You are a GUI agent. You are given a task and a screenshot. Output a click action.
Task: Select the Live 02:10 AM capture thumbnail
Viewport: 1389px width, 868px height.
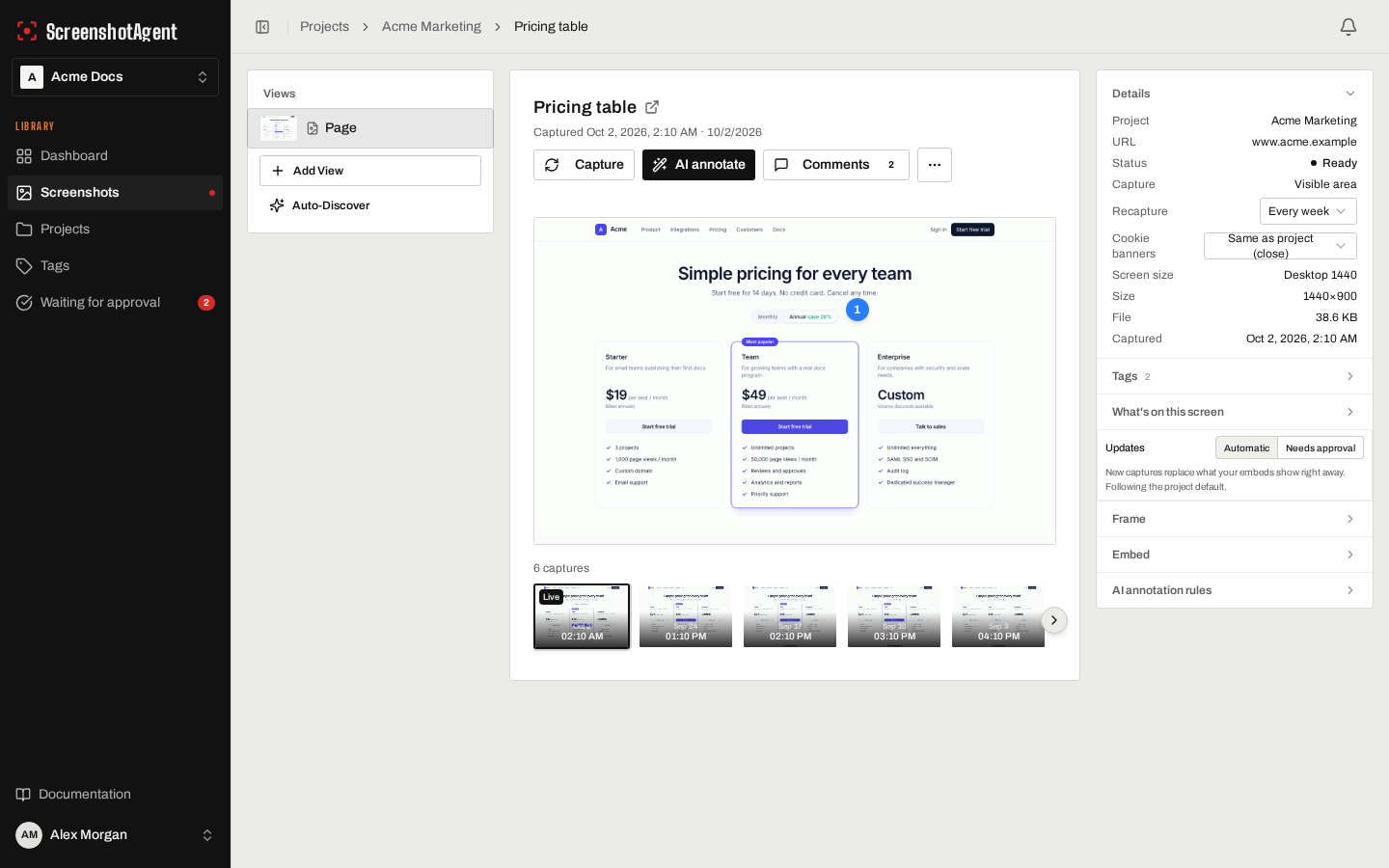582,616
